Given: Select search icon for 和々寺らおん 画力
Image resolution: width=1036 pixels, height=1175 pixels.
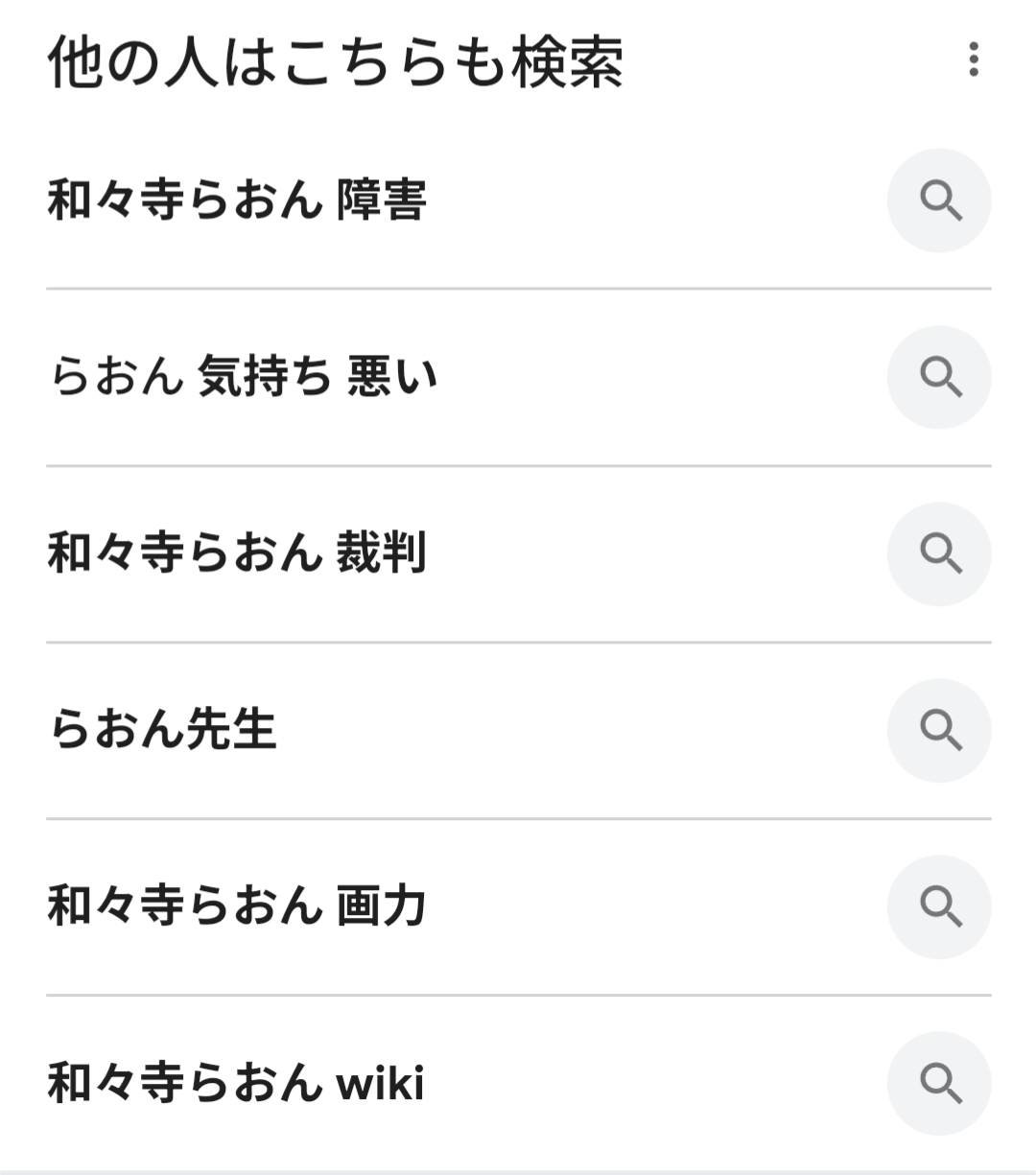Looking at the screenshot, I should coord(939,906).
